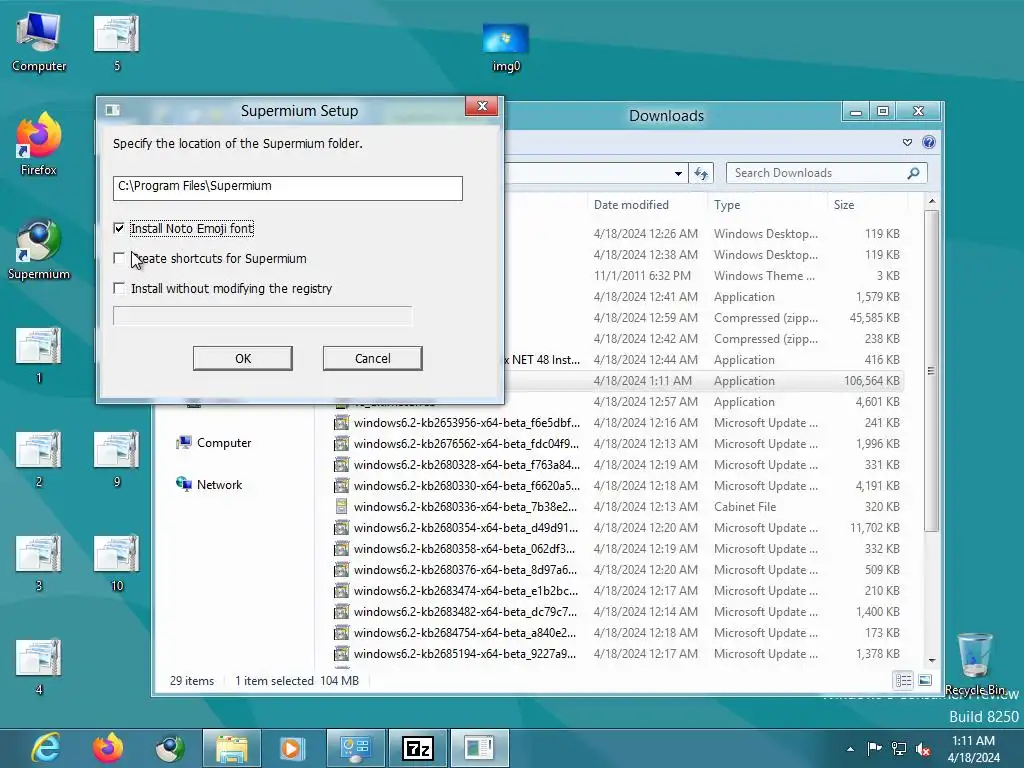Click the 106,564 KB Application row
Viewport: 1024px width, 768px height.
(x=703, y=381)
